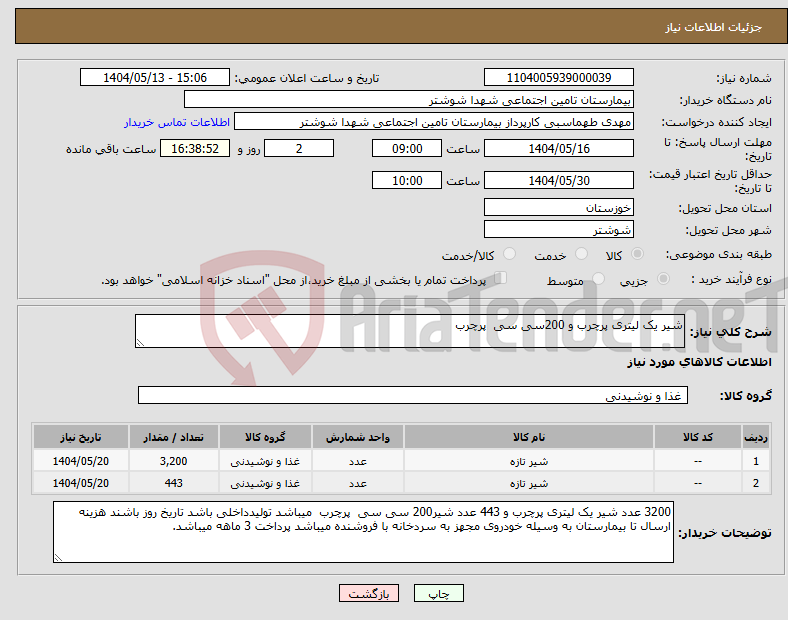
Task: Open اطلاعات تماس خریدار link
Action: [x=177, y=122]
